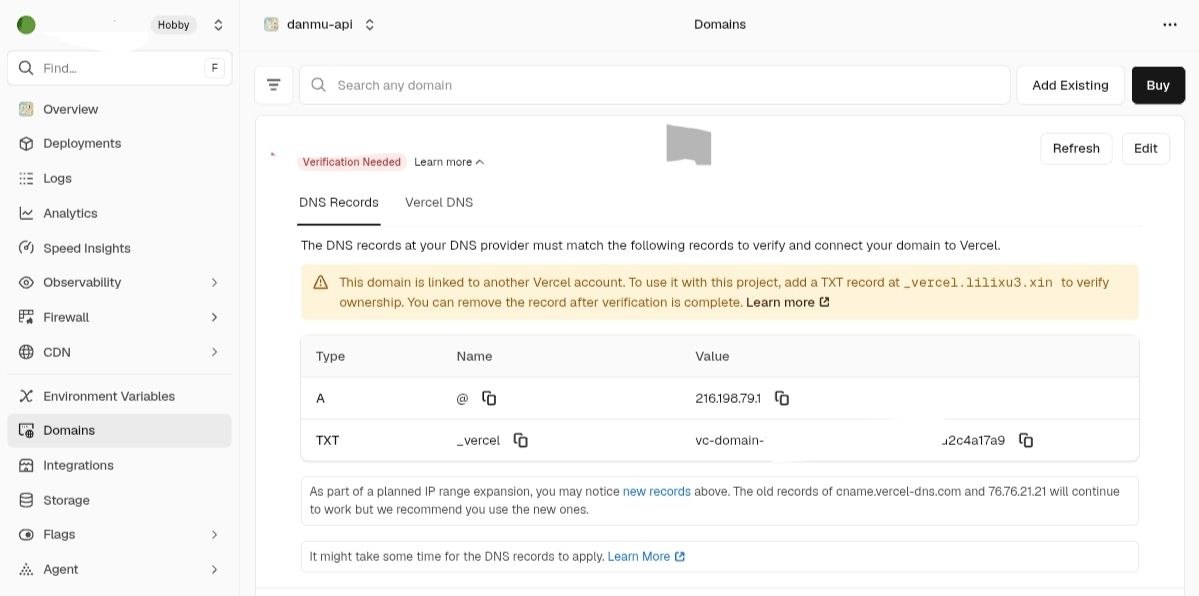Click the Domains page title

(x=720, y=24)
